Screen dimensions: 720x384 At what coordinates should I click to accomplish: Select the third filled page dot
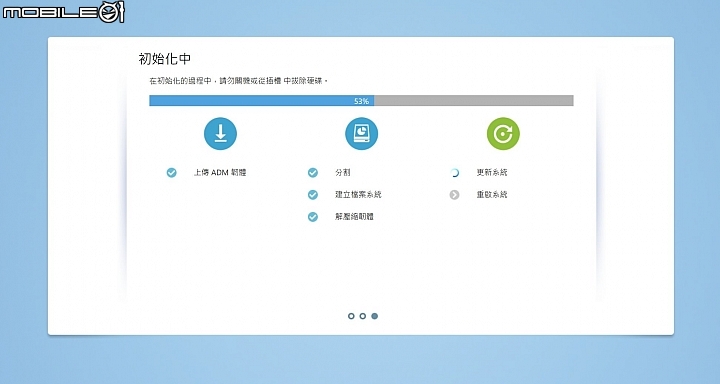point(375,316)
